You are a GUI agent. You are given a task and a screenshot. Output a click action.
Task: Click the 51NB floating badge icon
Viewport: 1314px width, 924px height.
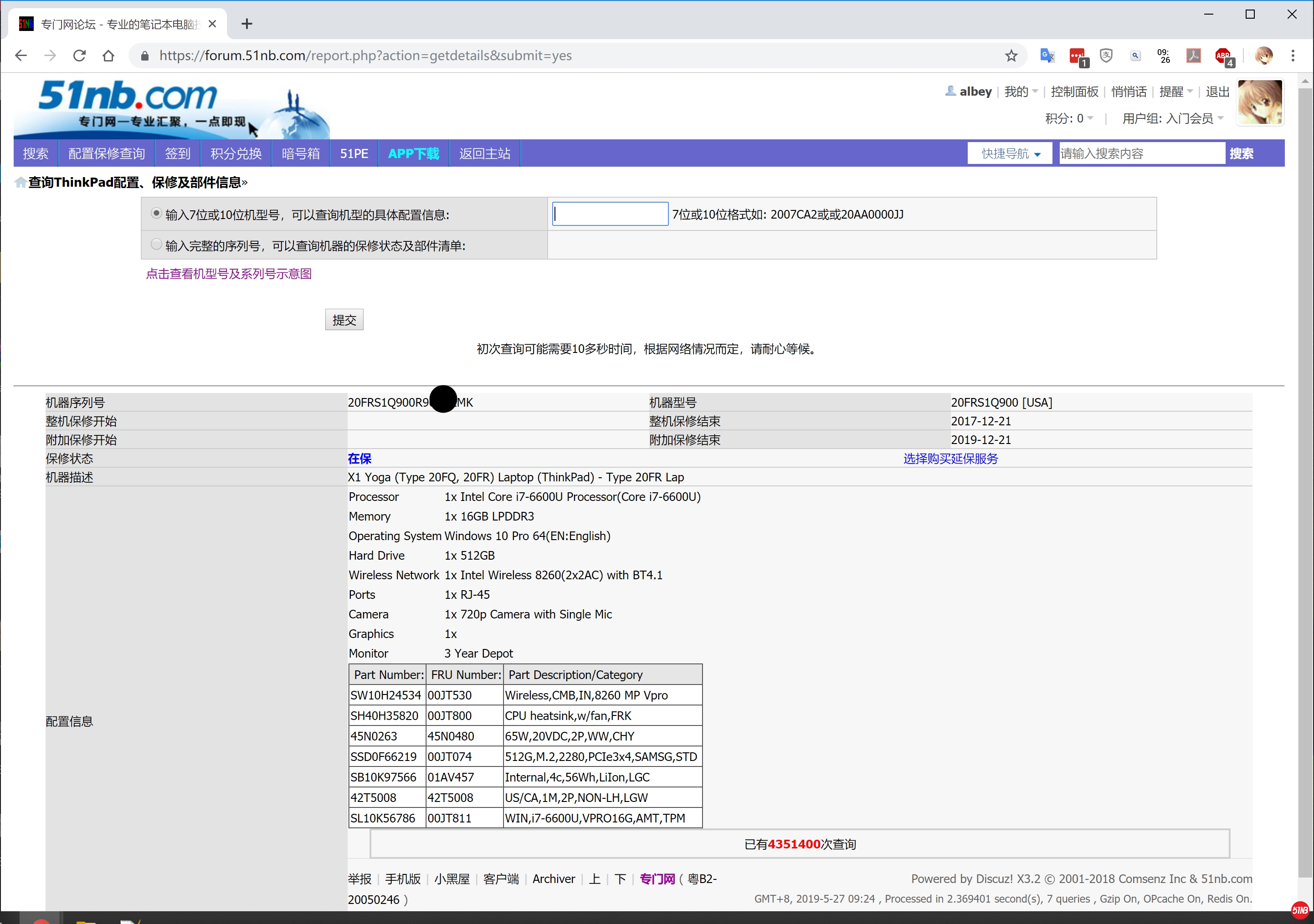[x=1300, y=910]
